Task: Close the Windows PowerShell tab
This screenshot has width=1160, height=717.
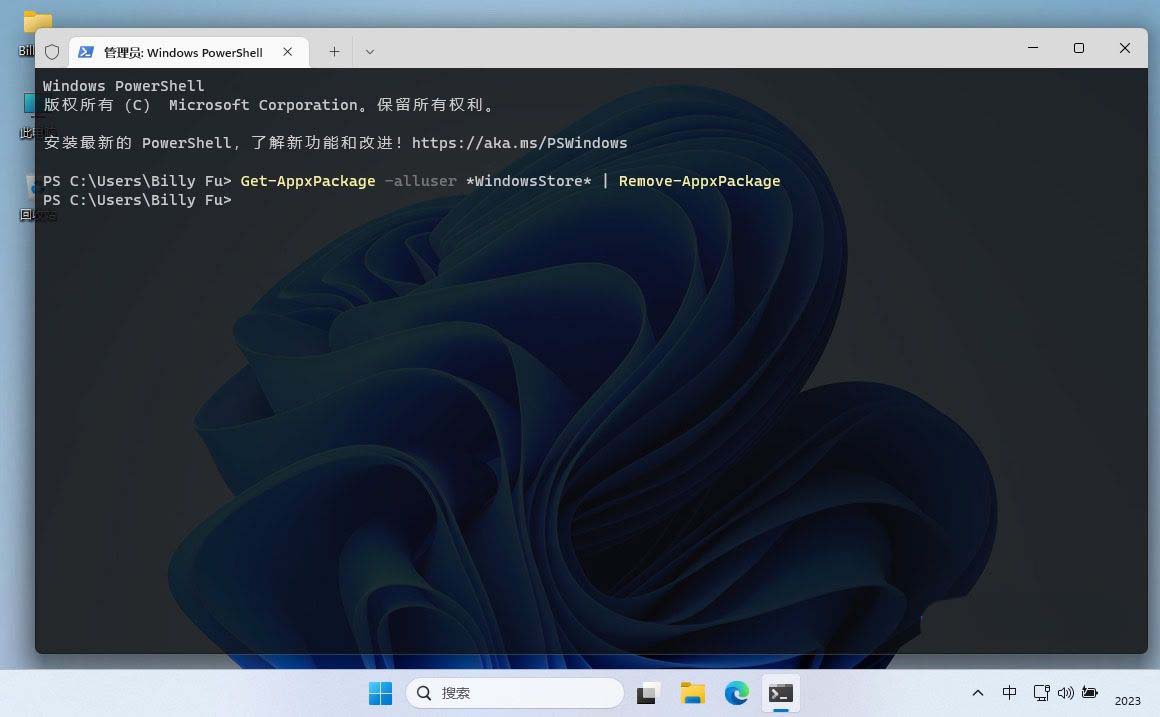Action: 288,52
